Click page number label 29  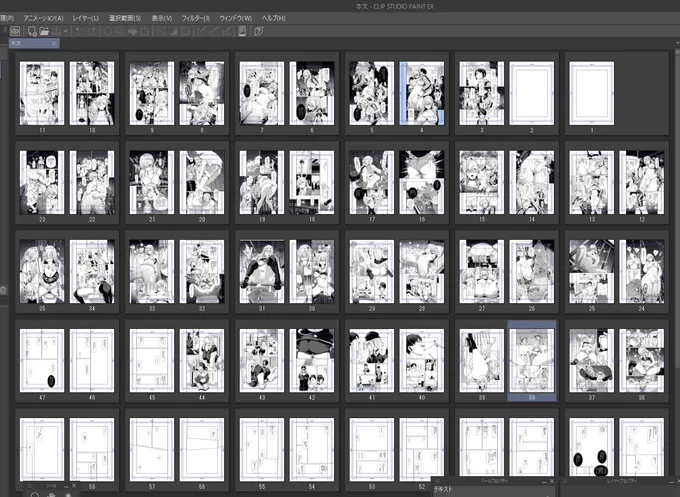pos(372,308)
